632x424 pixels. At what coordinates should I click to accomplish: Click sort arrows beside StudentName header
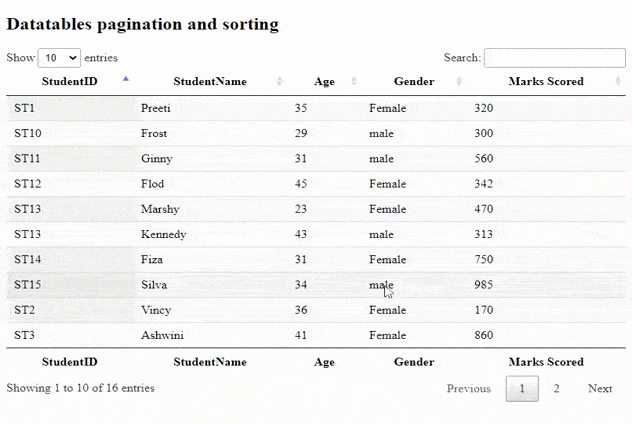tap(279, 82)
